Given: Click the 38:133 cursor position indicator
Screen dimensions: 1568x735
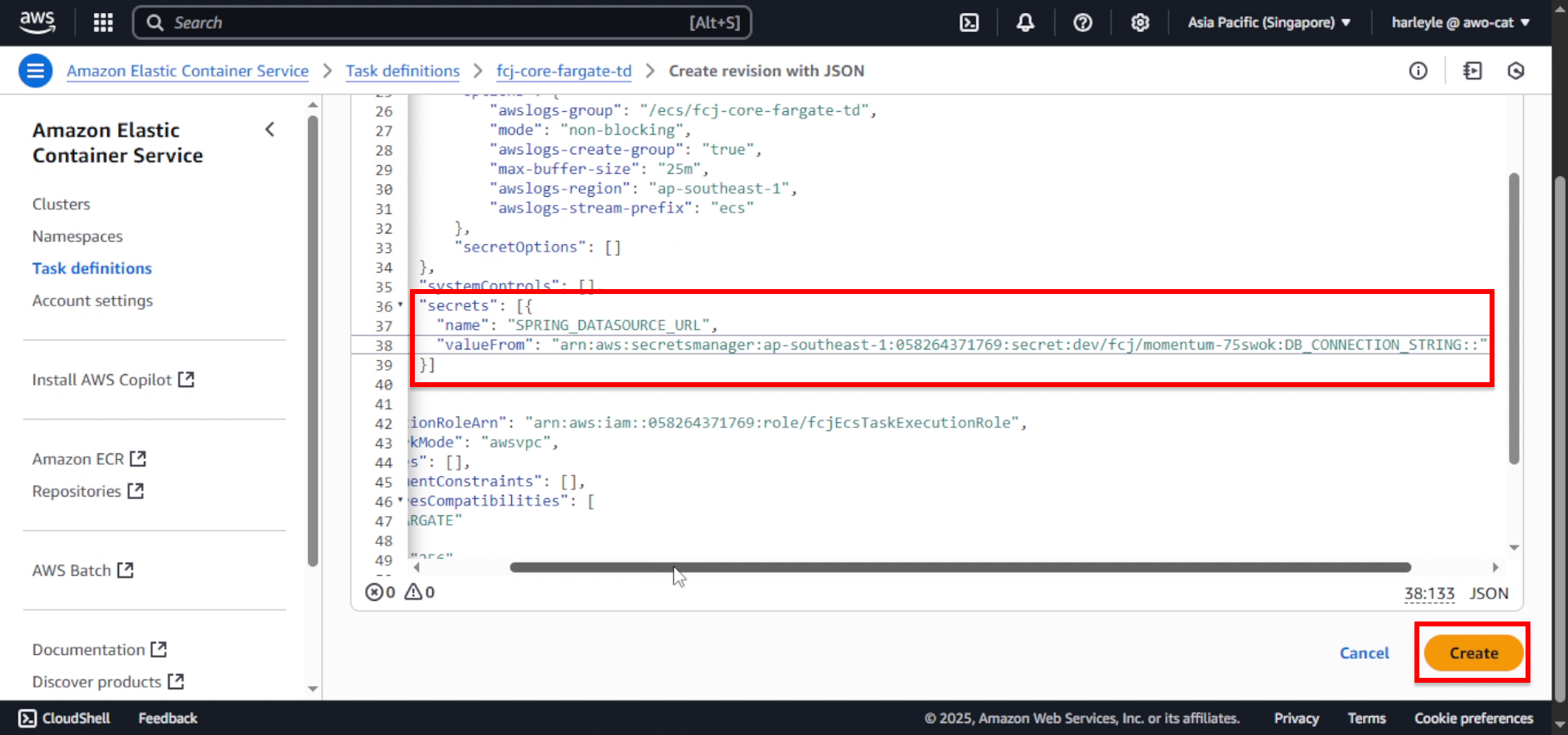Looking at the screenshot, I should pos(1429,594).
